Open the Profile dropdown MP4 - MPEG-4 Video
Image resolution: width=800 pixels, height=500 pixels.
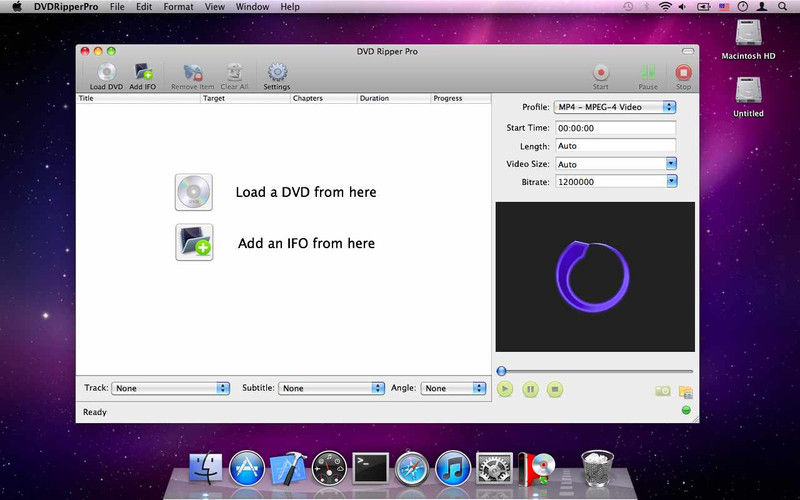pyautogui.click(x=615, y=107)
